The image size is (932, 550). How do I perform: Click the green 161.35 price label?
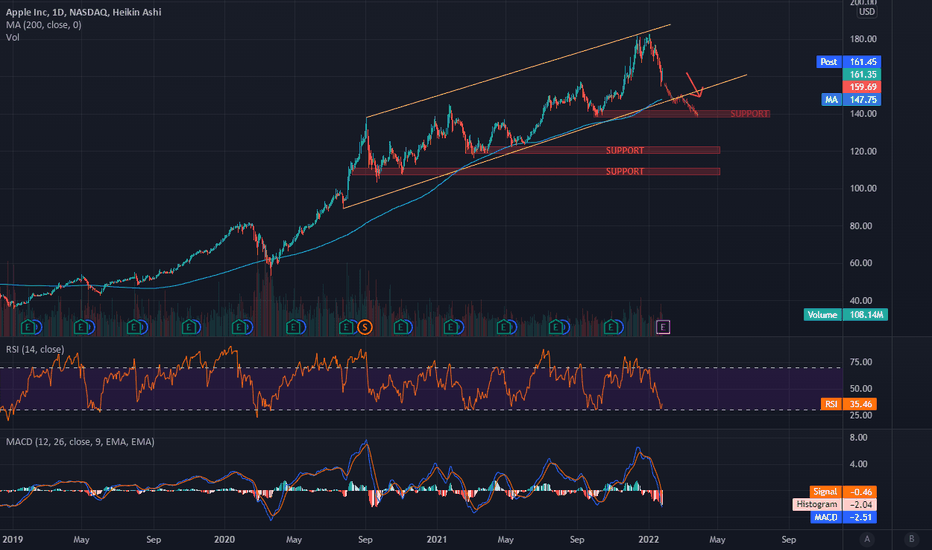[862, 74]
